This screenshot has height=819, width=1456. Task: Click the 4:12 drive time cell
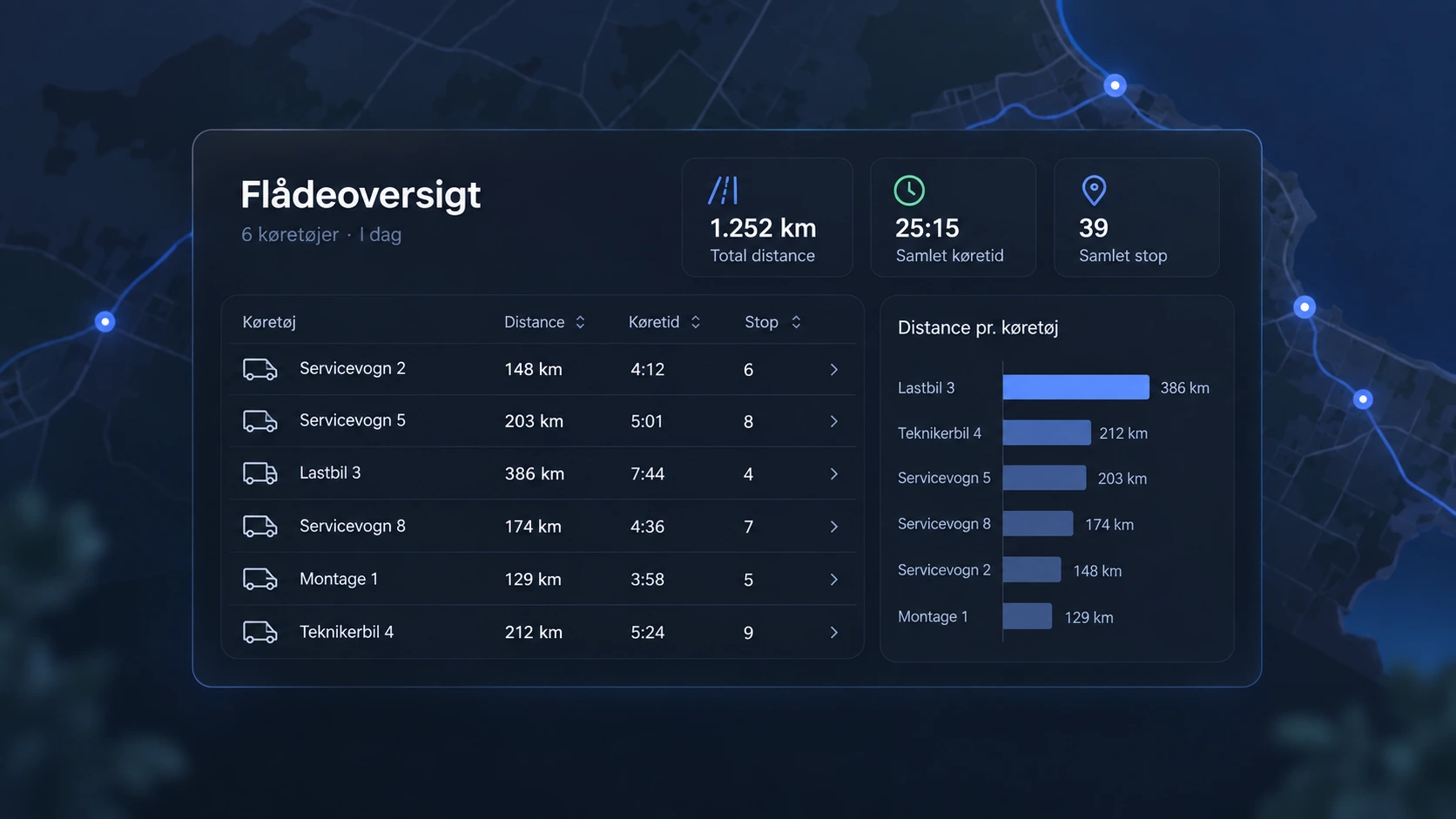[x=648, y=369]
